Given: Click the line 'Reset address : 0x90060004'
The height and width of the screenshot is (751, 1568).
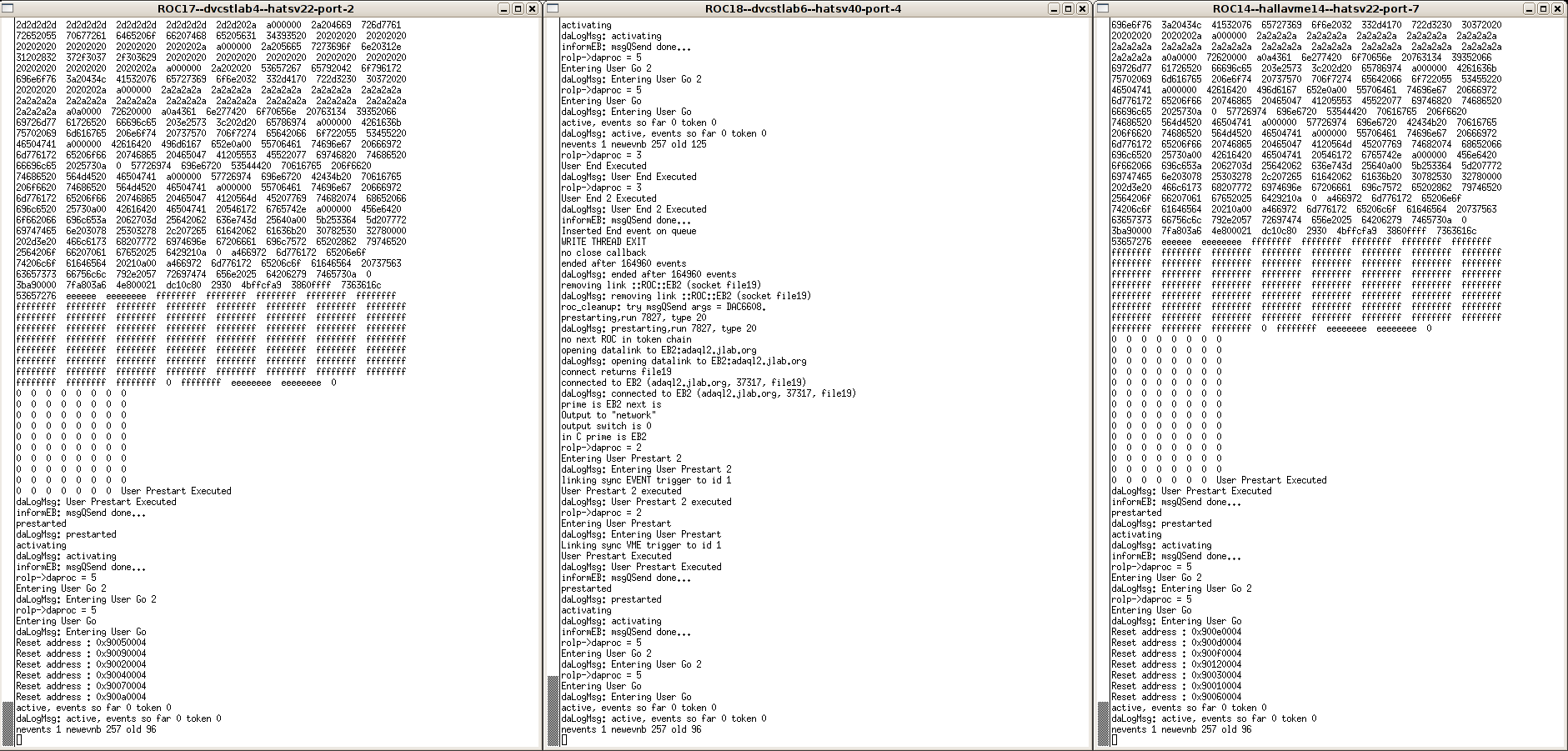Looking at the screenshot, I should (x=1176, y=697).
